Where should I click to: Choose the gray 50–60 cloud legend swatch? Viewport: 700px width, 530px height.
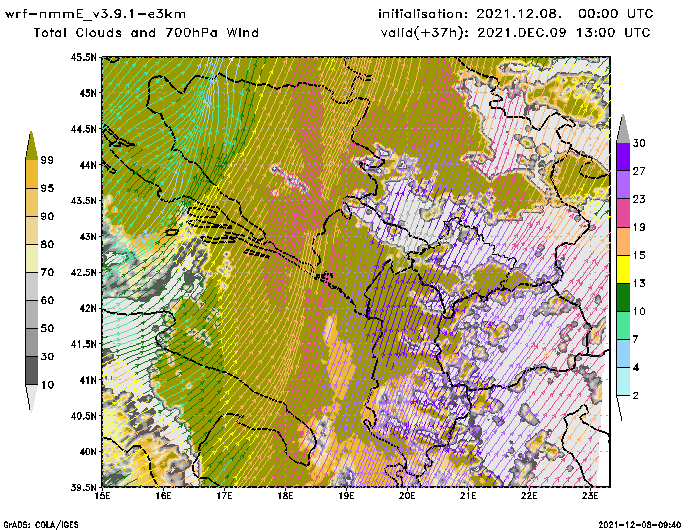(x=32, y=314)
